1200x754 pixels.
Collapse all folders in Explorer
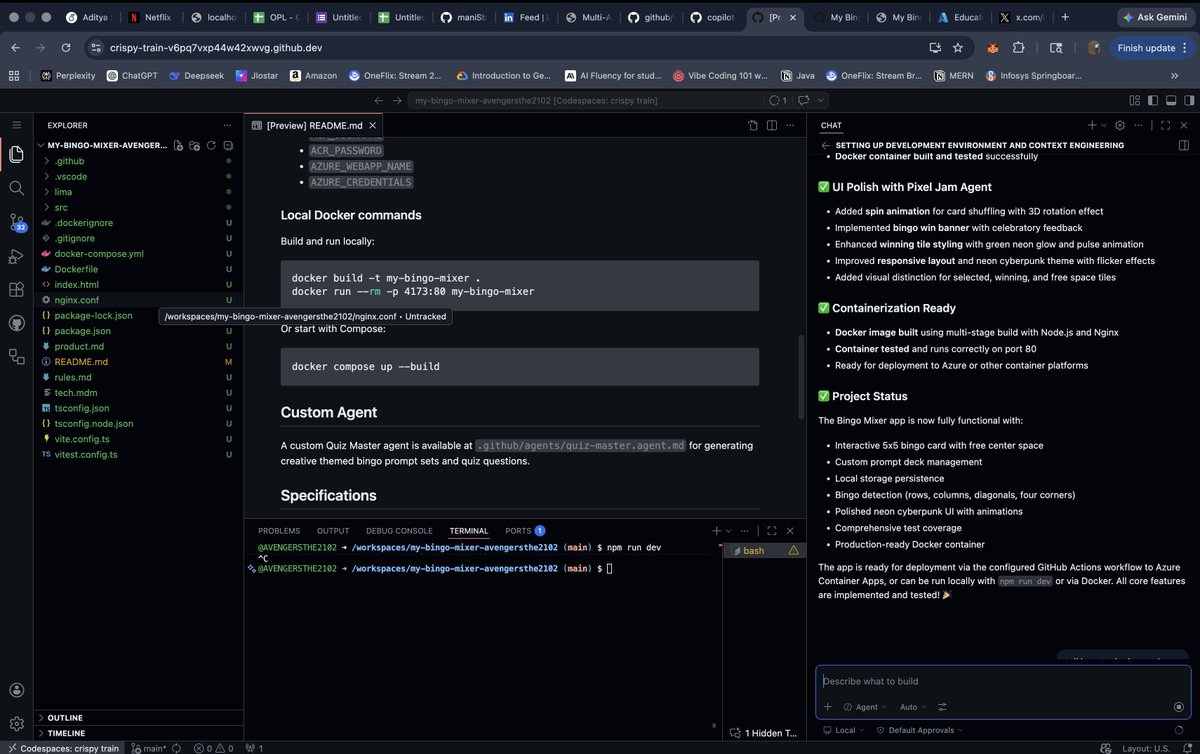228,145
